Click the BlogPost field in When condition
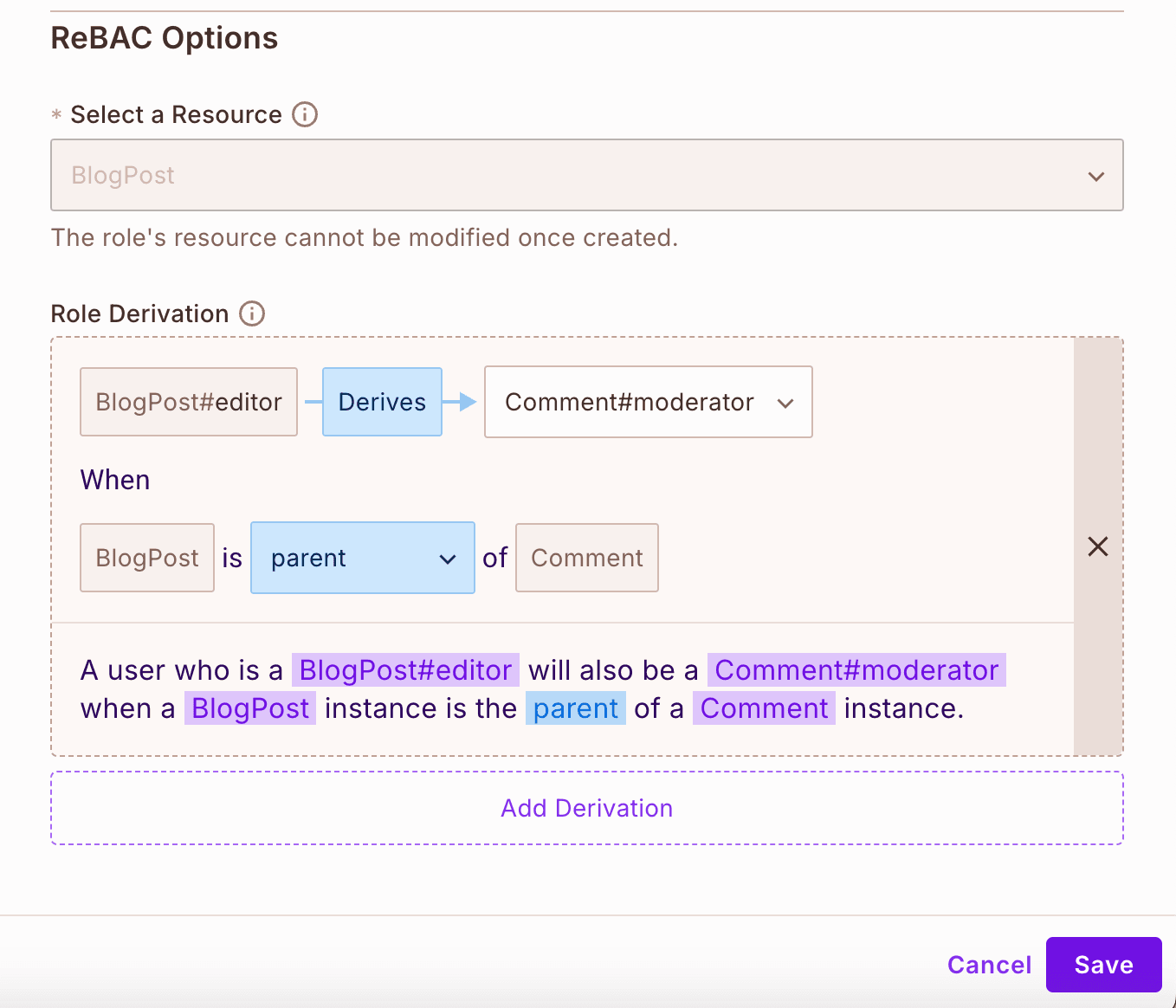The width and height of the screenshot is (1176, 1008). [x=147, y=558]
